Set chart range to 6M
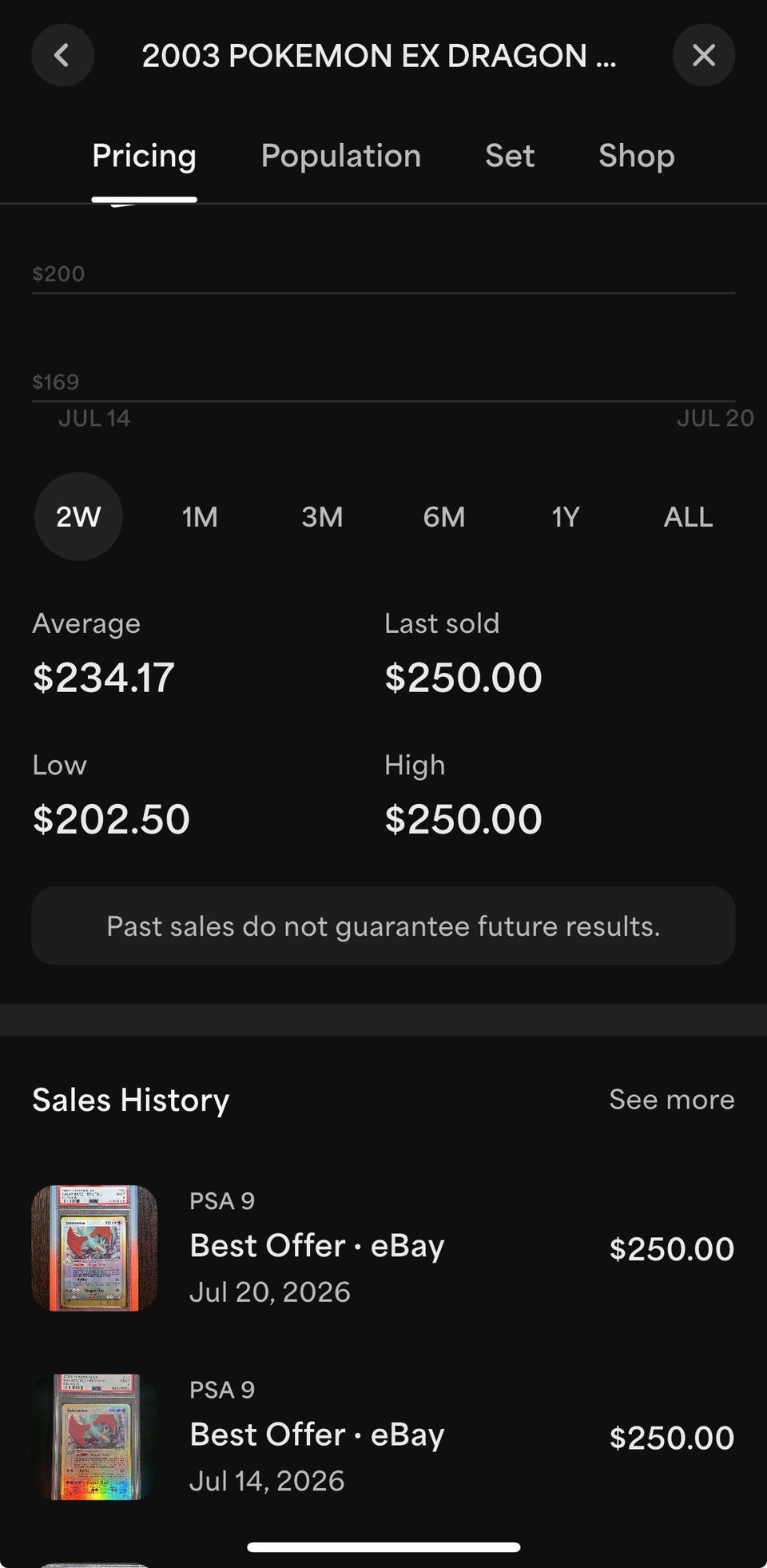Screen dimensions: 767x1568 pyautogui.click(x=444, y=516)
